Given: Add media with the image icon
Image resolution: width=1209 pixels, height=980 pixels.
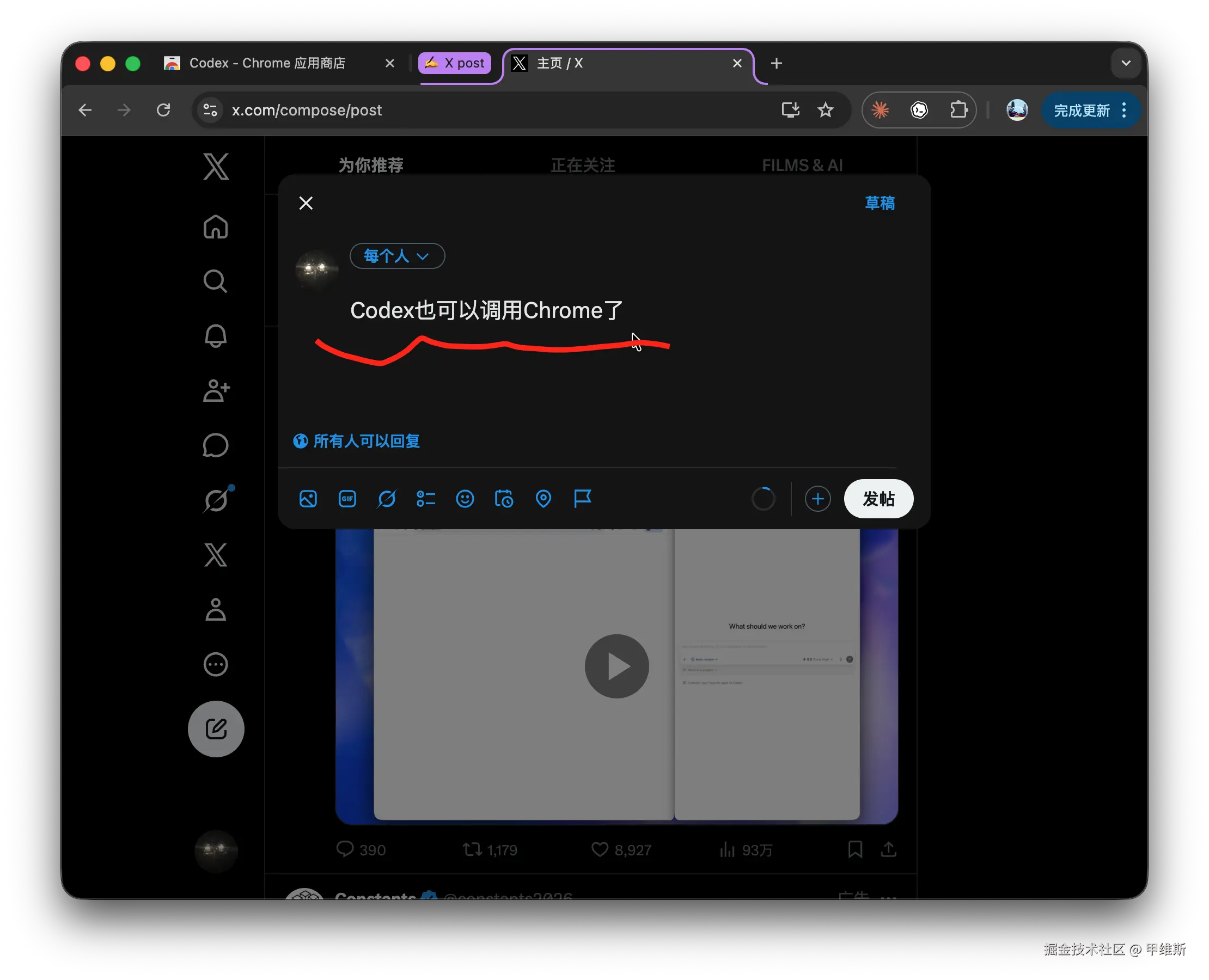Looking at the screenshot, I should (x=308, y=499).
